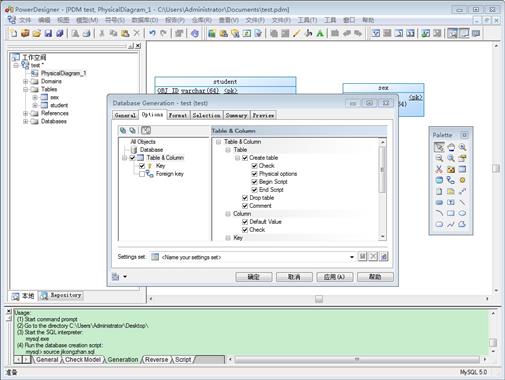This screenshot has height=380, width=505.
Task: Click the 帮助 (Help) button
Action: click(375, 277)
